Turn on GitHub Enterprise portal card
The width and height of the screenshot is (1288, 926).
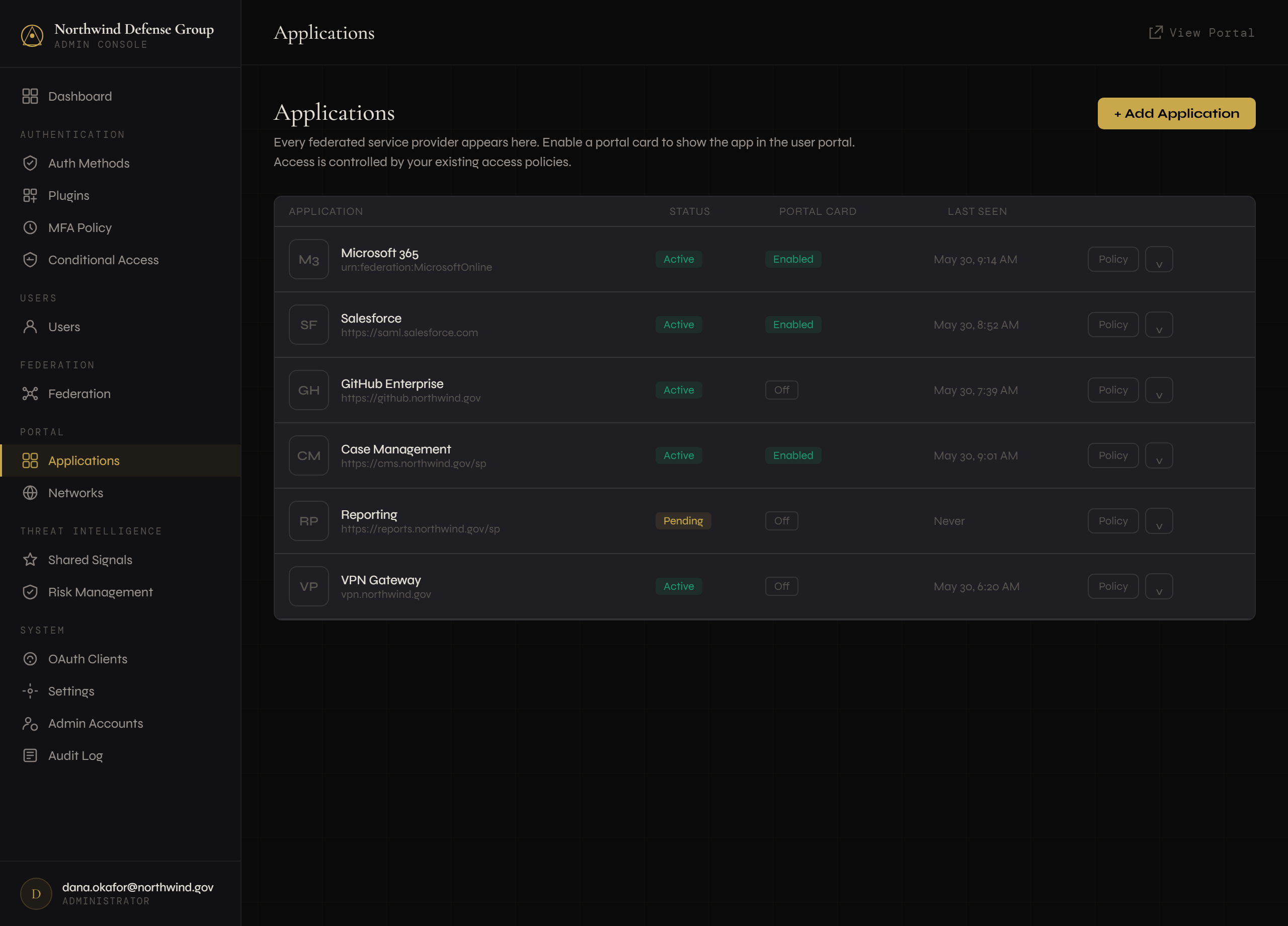(781, 391)
